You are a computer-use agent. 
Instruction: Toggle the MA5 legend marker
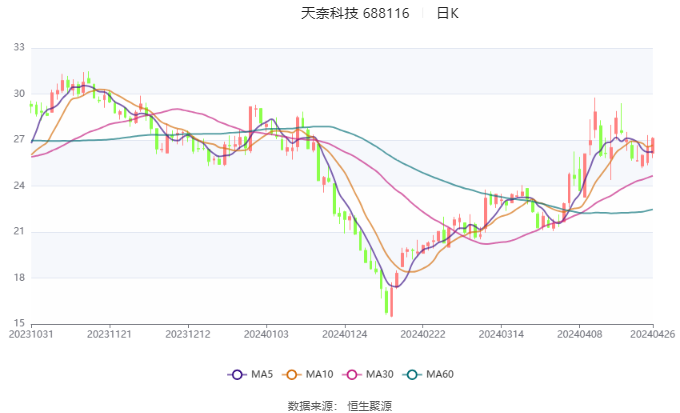[x=250, y=374]
